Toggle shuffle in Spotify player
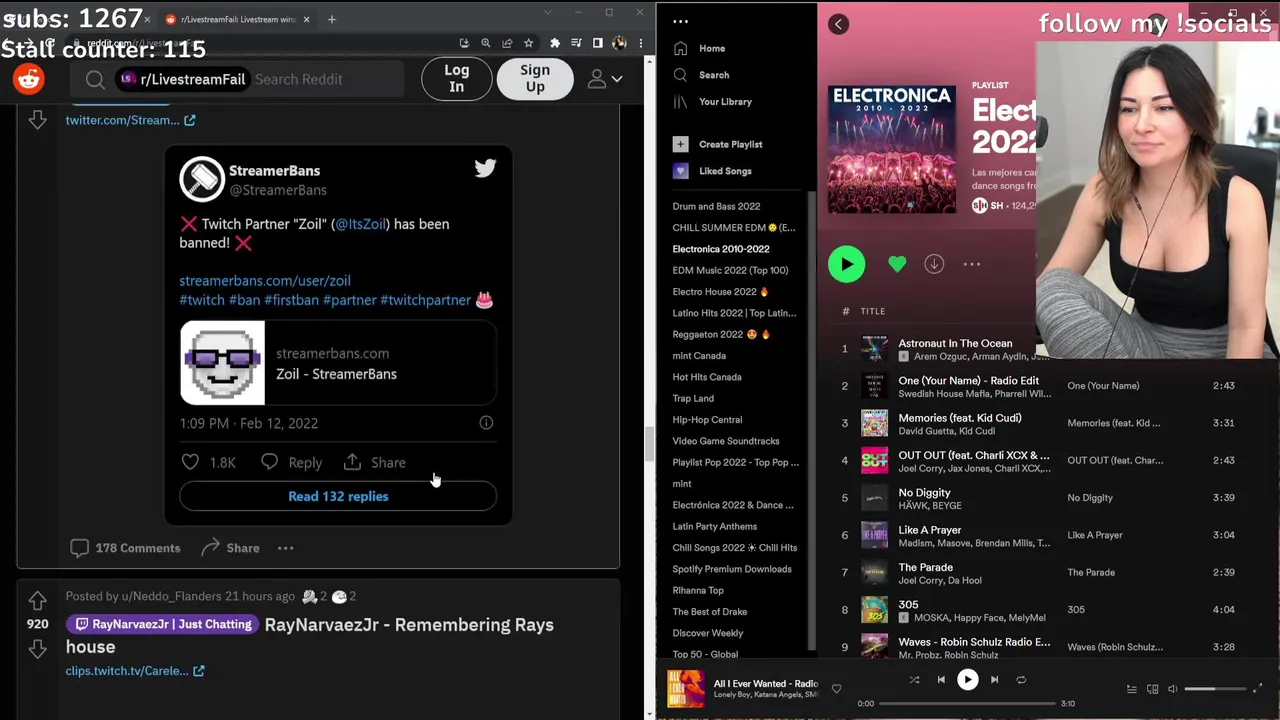This screenshot has width=1280, height=720. [914, 680]
